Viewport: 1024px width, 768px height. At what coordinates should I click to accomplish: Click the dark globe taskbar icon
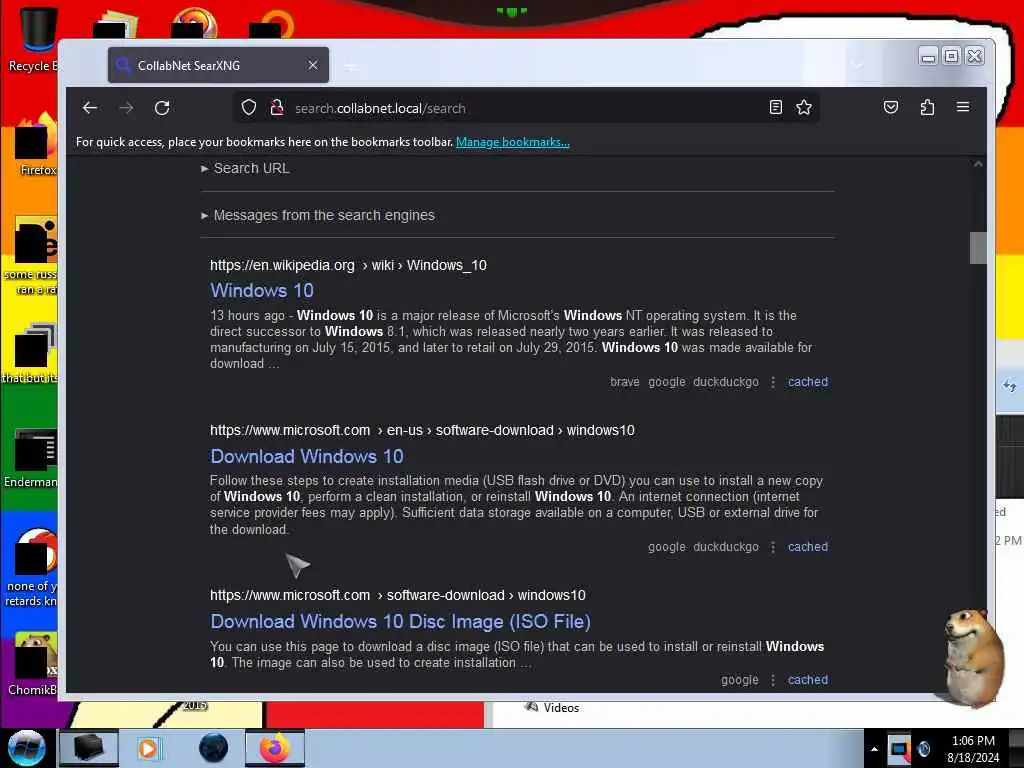[213, 748]
